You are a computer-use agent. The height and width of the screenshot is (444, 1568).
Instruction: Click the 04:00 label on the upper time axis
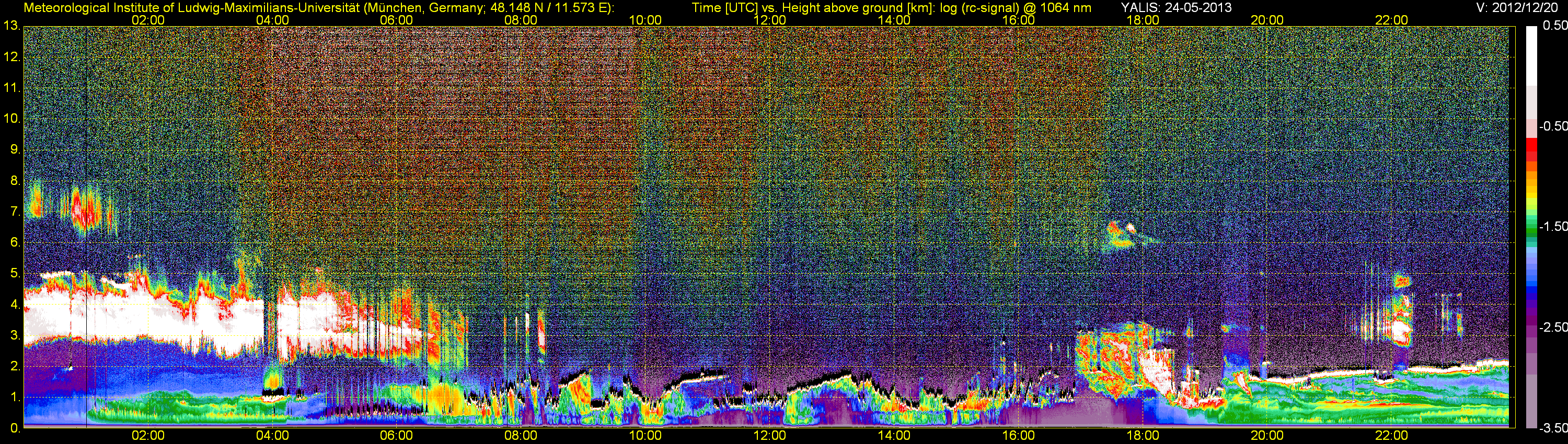pyautogui.click(x=272, y=20)
